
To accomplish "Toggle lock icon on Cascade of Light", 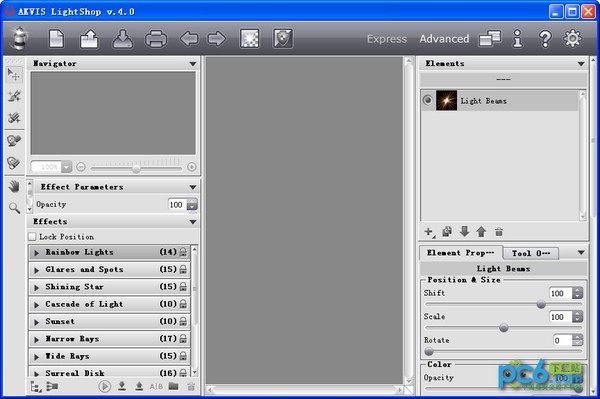I will 183,304.
